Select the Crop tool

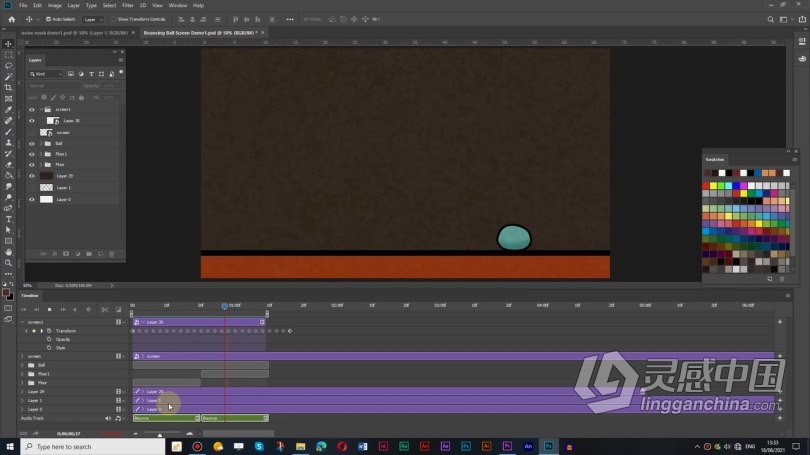click(8, 88)
